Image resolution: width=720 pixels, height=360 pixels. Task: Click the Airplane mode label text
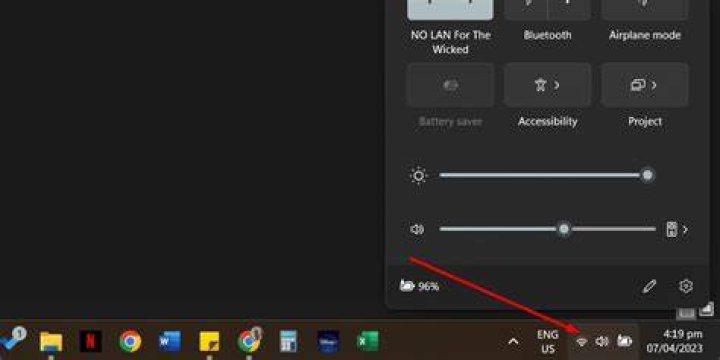tap(645, 35)
